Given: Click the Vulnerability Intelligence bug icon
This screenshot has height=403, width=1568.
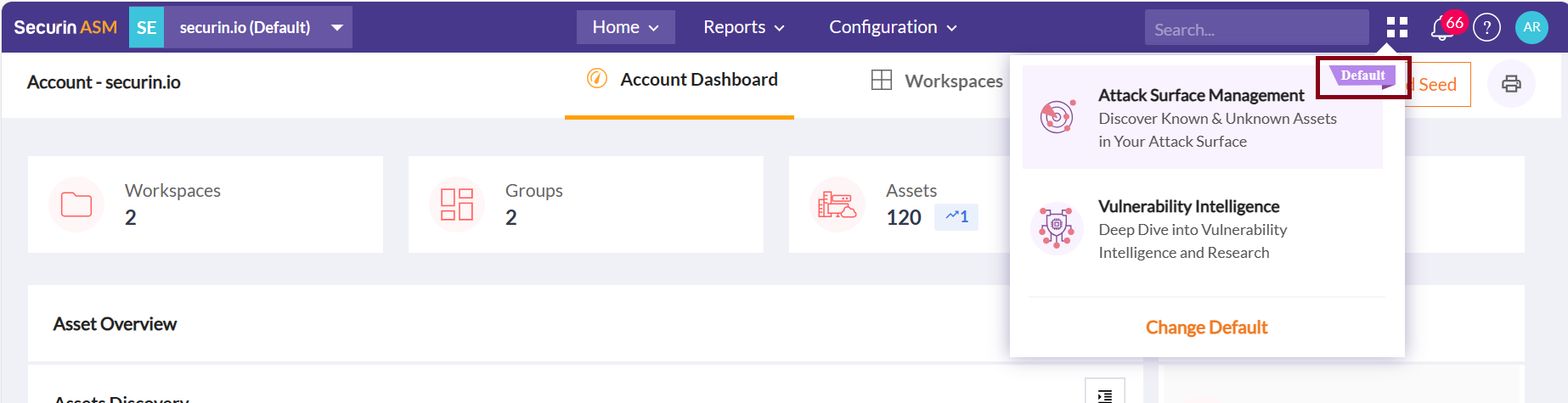Looking at the screenshot, I should (1057, 228).
